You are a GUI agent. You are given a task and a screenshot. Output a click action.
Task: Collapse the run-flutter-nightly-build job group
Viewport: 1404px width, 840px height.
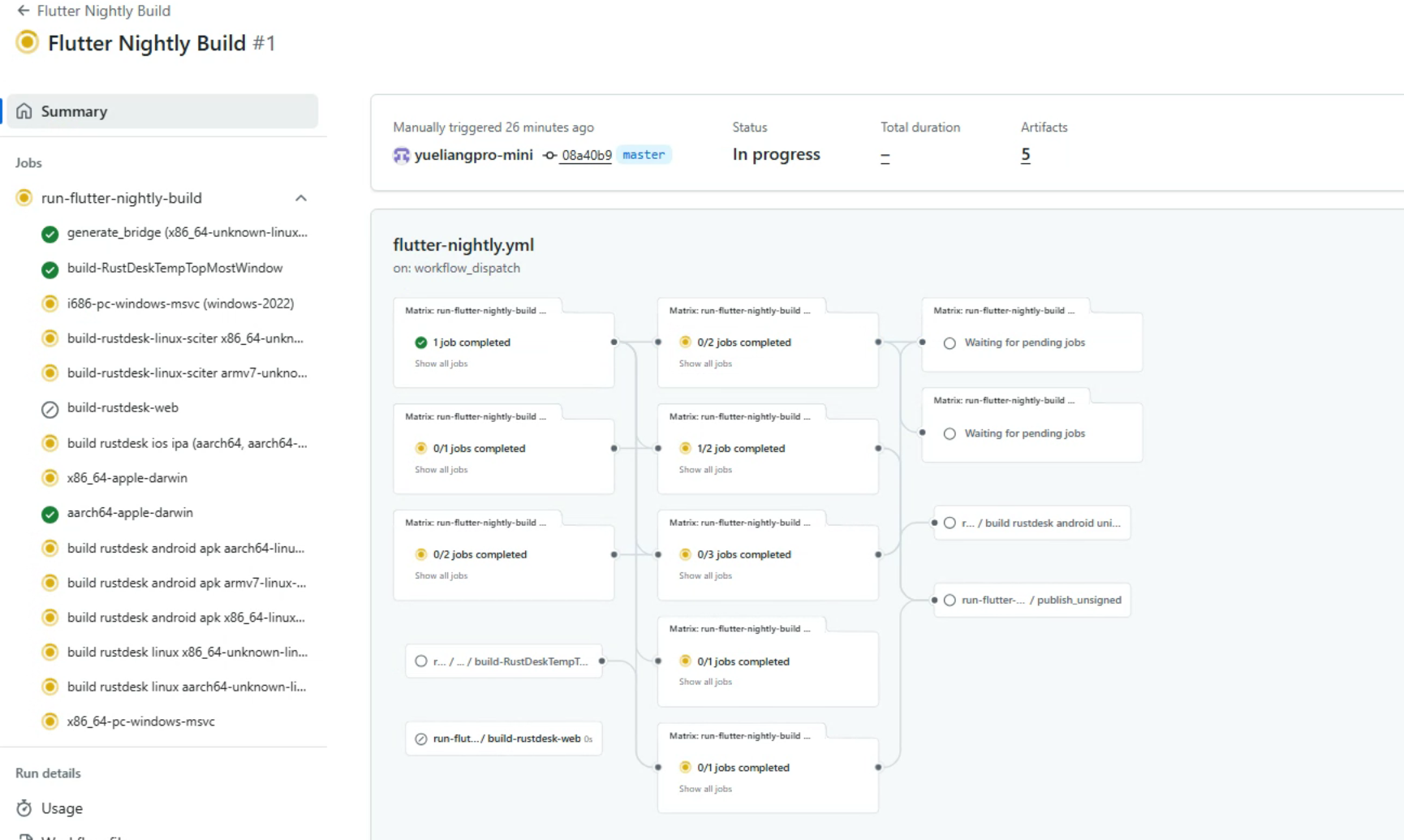(x=301, y=198)
